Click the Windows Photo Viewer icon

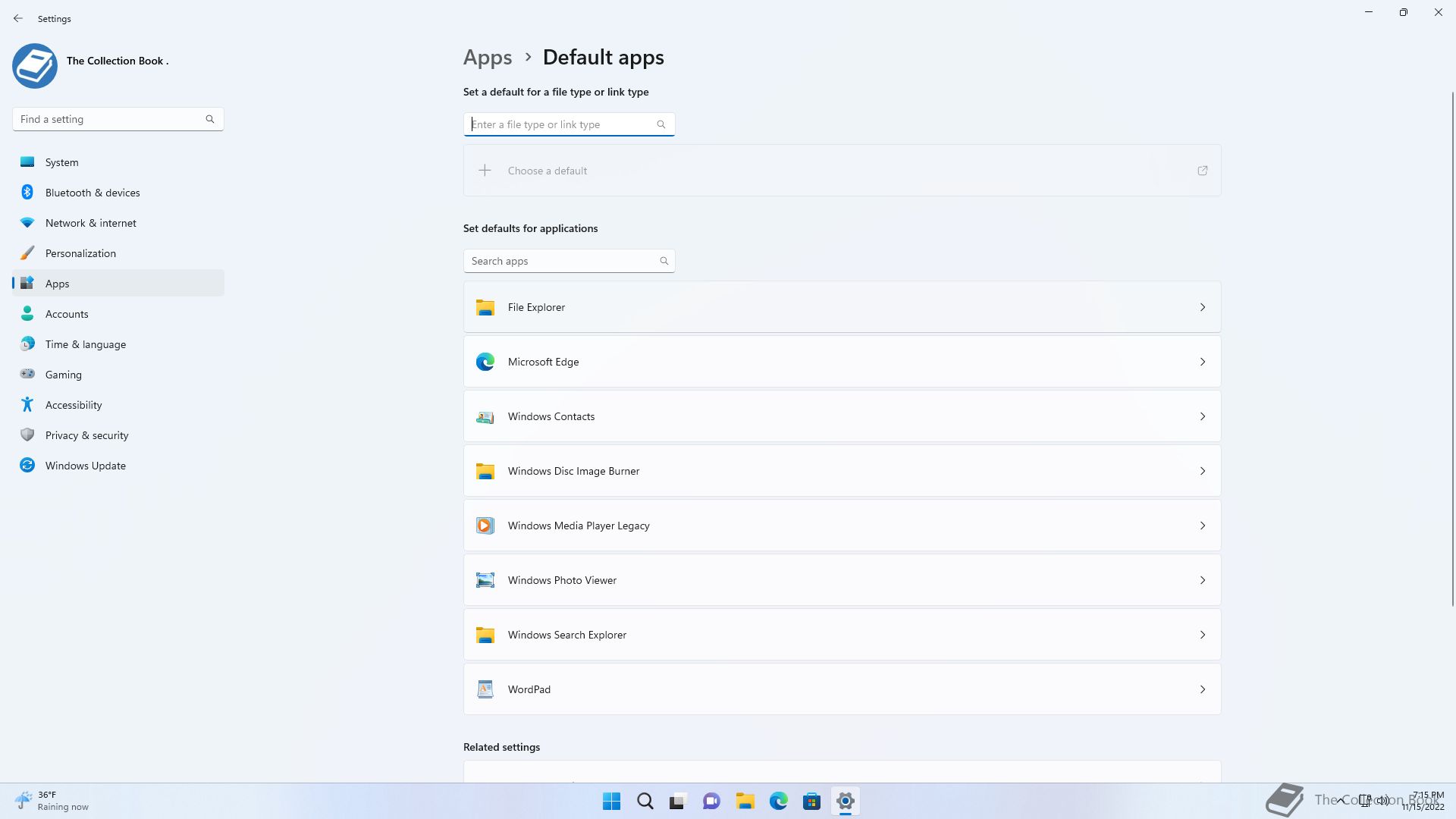click(485, 580)
